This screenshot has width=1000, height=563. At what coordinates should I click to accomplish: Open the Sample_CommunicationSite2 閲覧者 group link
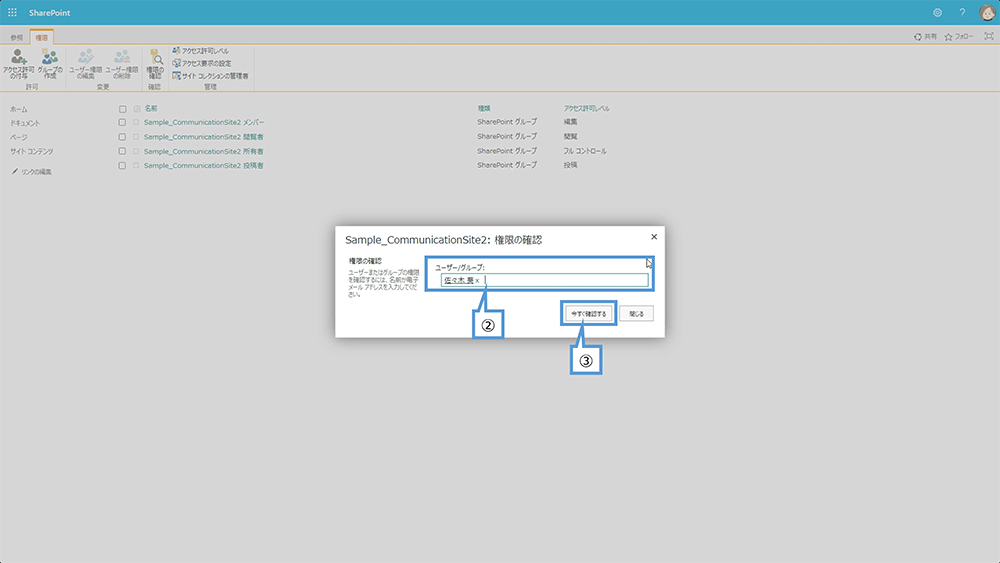pyautogui.click(x=203, y=136)
